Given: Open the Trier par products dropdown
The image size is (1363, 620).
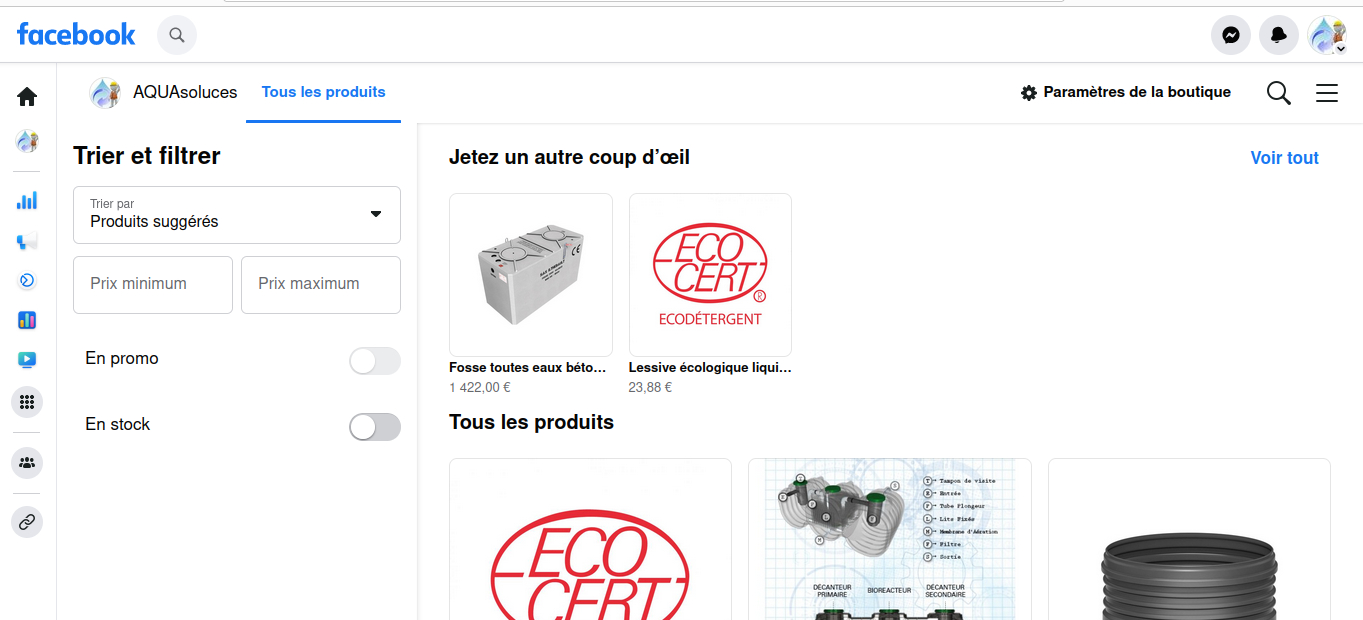Looking at the screenshot, I should click(236, 214).
